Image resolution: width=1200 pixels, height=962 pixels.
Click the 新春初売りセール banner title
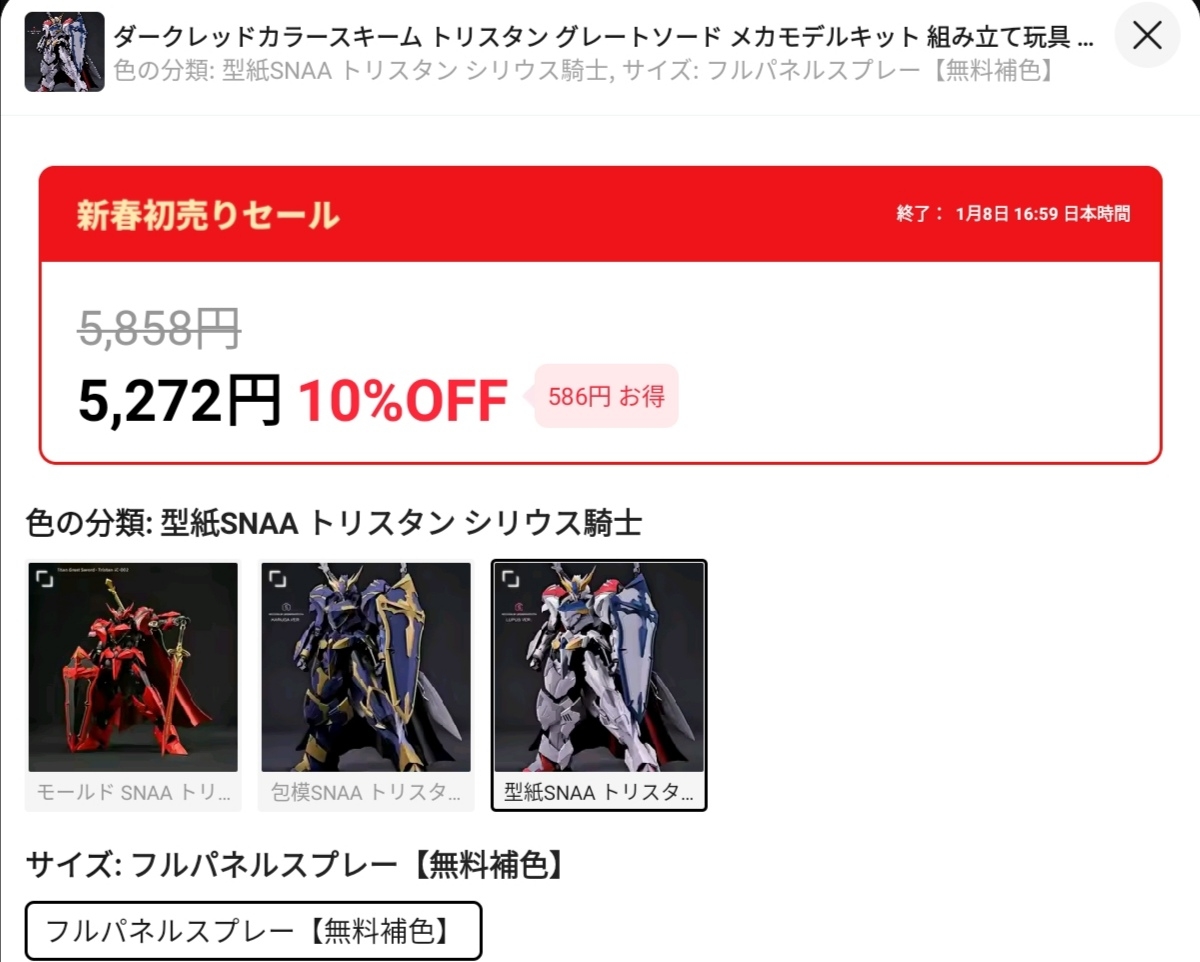(x=208, y=215)
